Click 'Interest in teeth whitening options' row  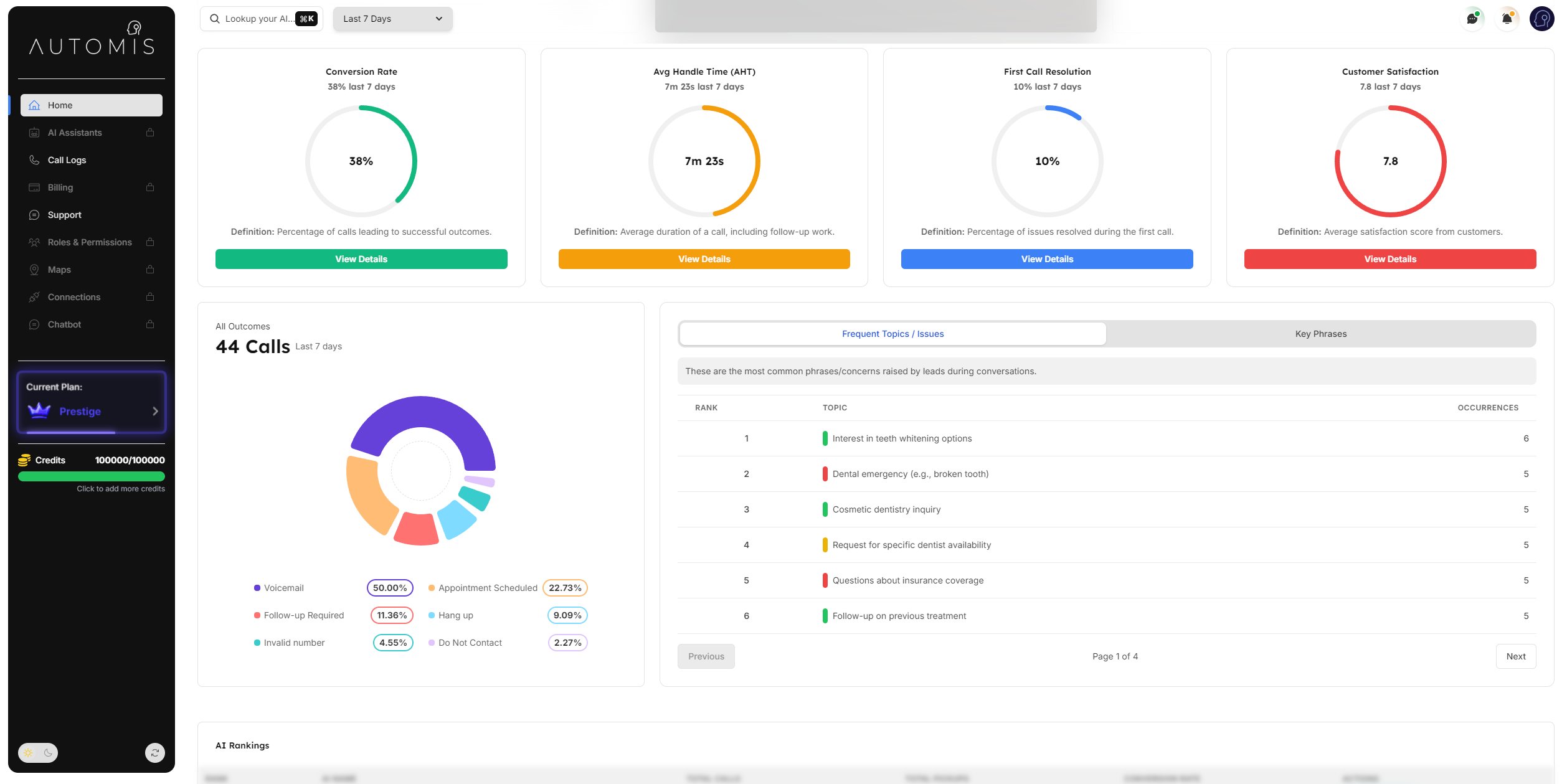tap(1107, 438)
